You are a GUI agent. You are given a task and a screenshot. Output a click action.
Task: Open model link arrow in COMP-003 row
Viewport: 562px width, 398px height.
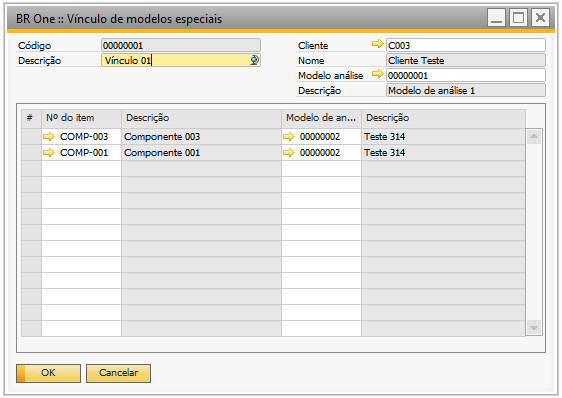click(x=289, y=137)
